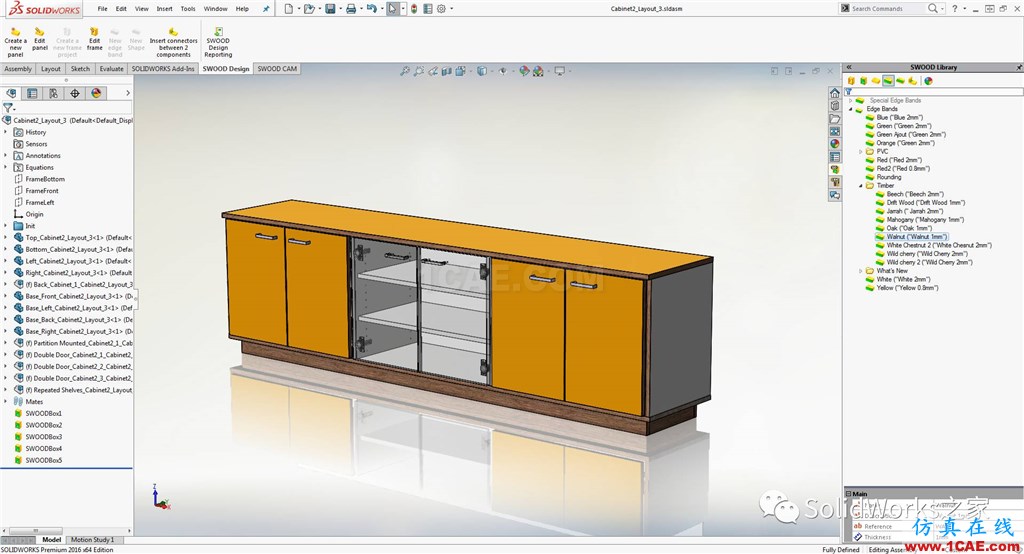Open the PropertyManager tab icon

coord(32,93)
